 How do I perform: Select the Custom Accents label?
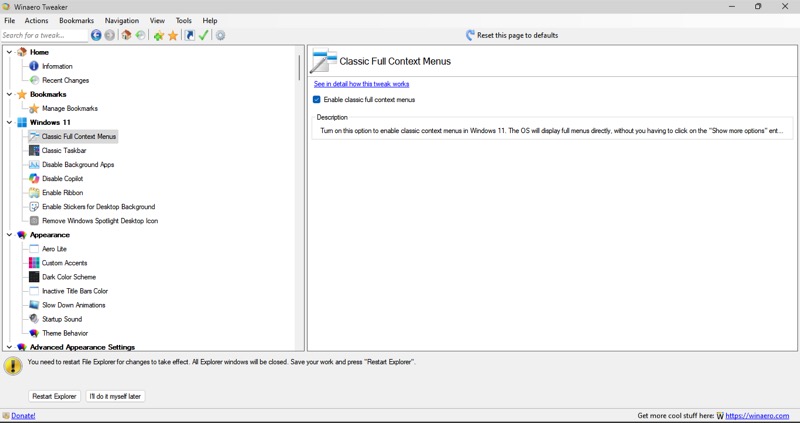coord(64,263)
